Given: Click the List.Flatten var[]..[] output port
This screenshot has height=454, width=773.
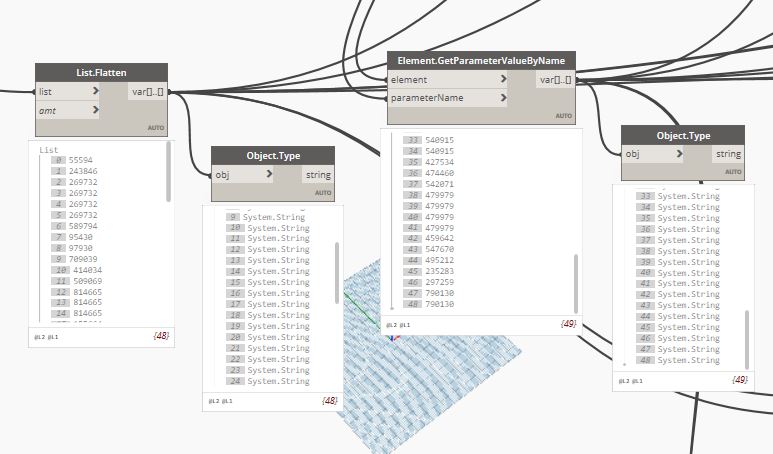Looking at the screenshot, I should (x=147, y=92).
